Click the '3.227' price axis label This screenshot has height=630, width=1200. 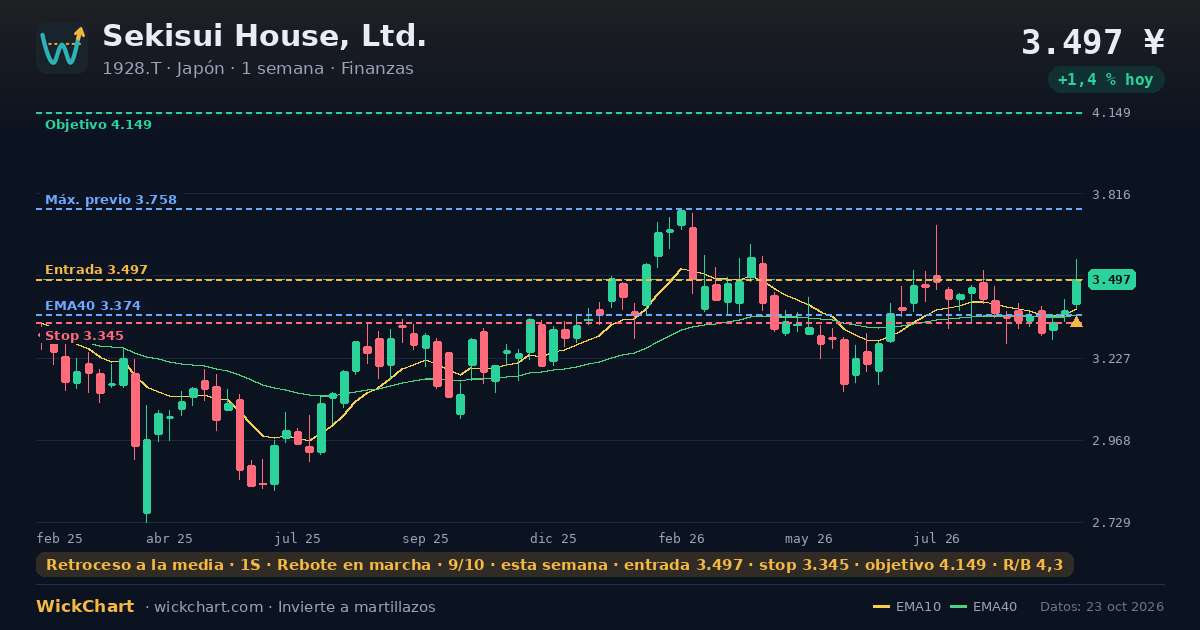pyautogui.click(x=1112, y=358)
